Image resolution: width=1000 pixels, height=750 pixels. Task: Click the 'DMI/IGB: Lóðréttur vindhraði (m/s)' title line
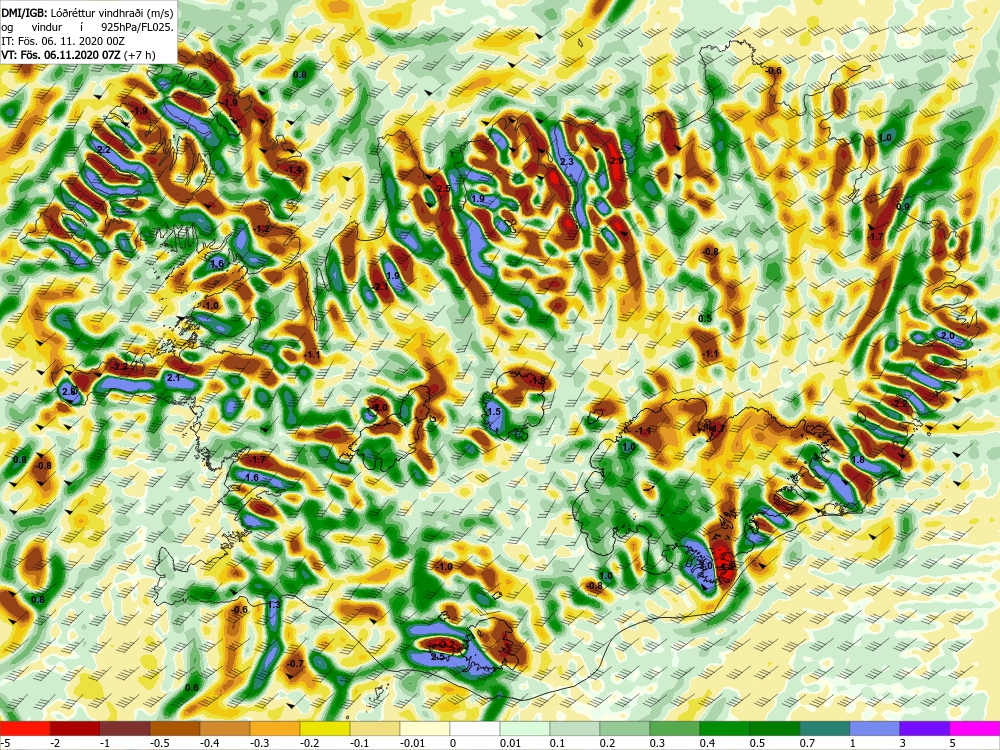click(87, 13)
